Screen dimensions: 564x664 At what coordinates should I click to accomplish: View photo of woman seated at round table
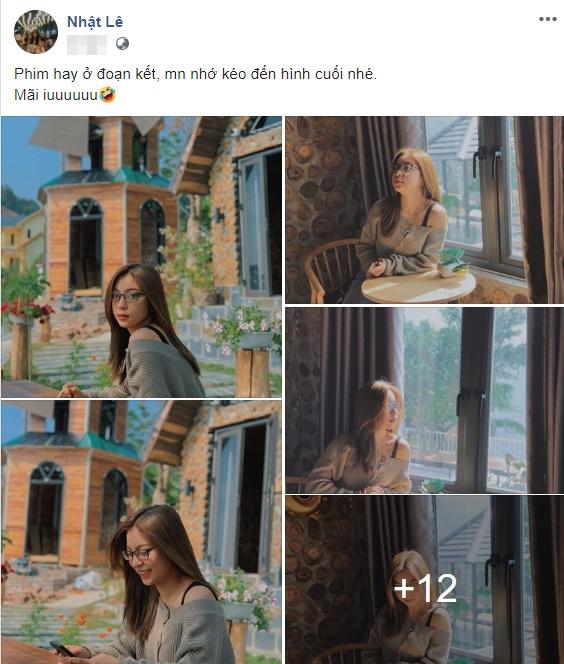pyautogui.click(x=424, y=210)
